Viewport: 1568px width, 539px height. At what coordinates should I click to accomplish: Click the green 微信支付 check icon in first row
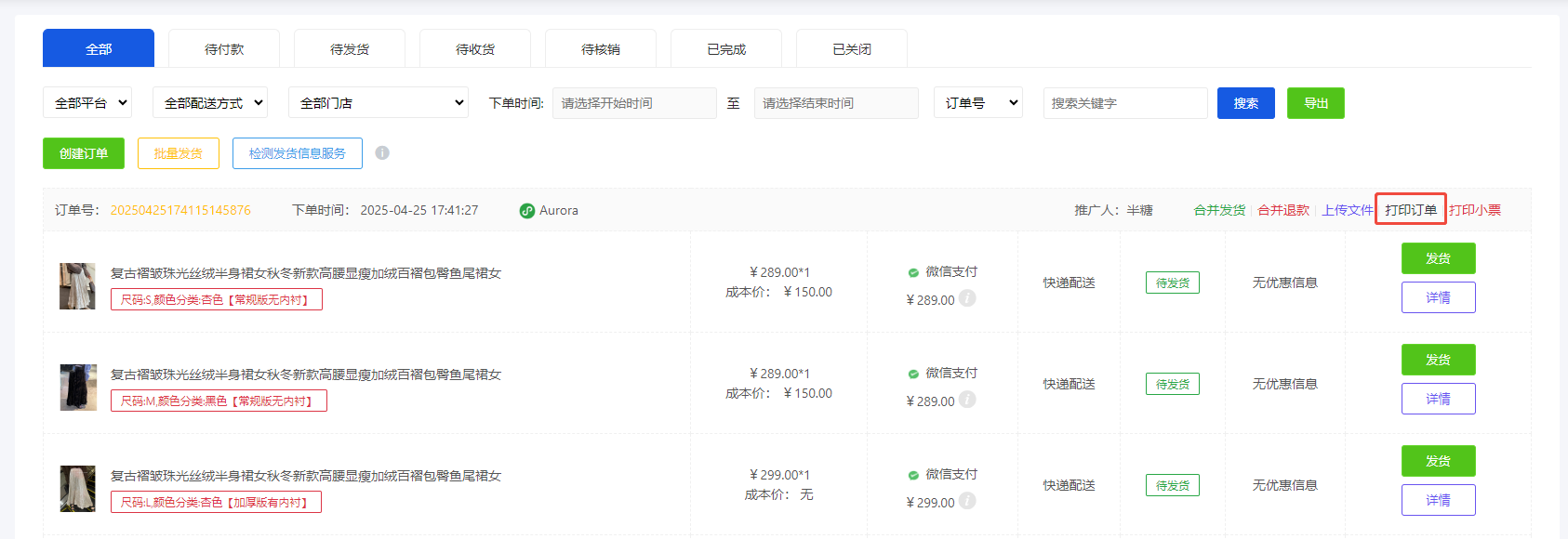[913, 272]
